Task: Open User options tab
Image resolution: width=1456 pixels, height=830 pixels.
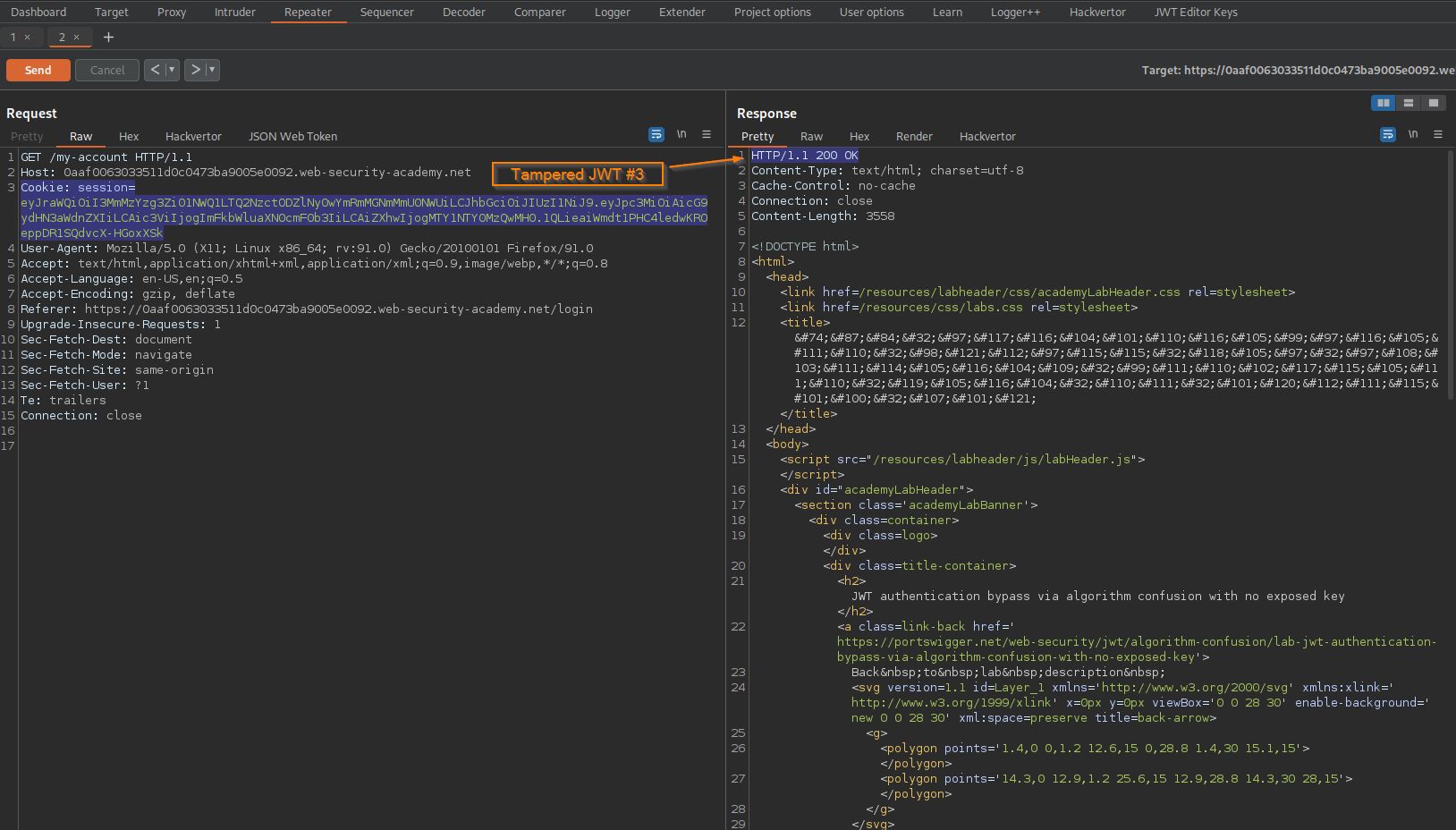Action: coord(872,12)
